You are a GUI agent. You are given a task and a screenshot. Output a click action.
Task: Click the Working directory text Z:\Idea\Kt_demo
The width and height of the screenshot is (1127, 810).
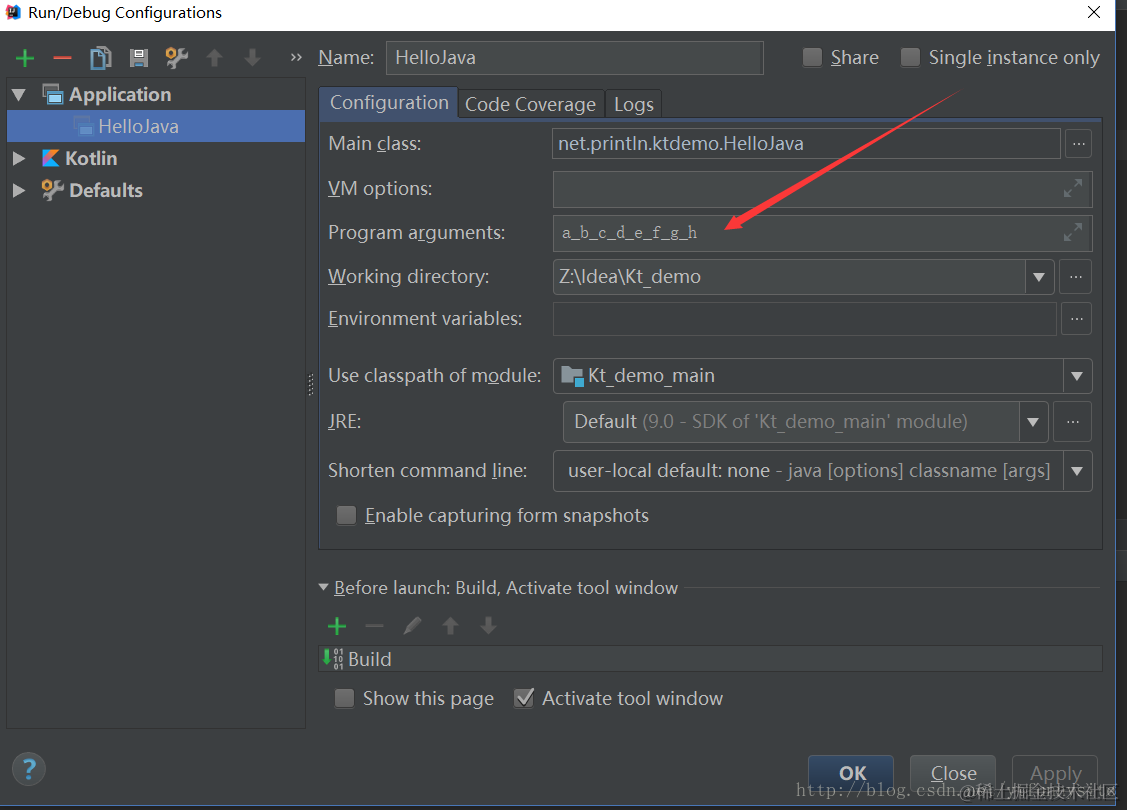(x=630, y=277)
